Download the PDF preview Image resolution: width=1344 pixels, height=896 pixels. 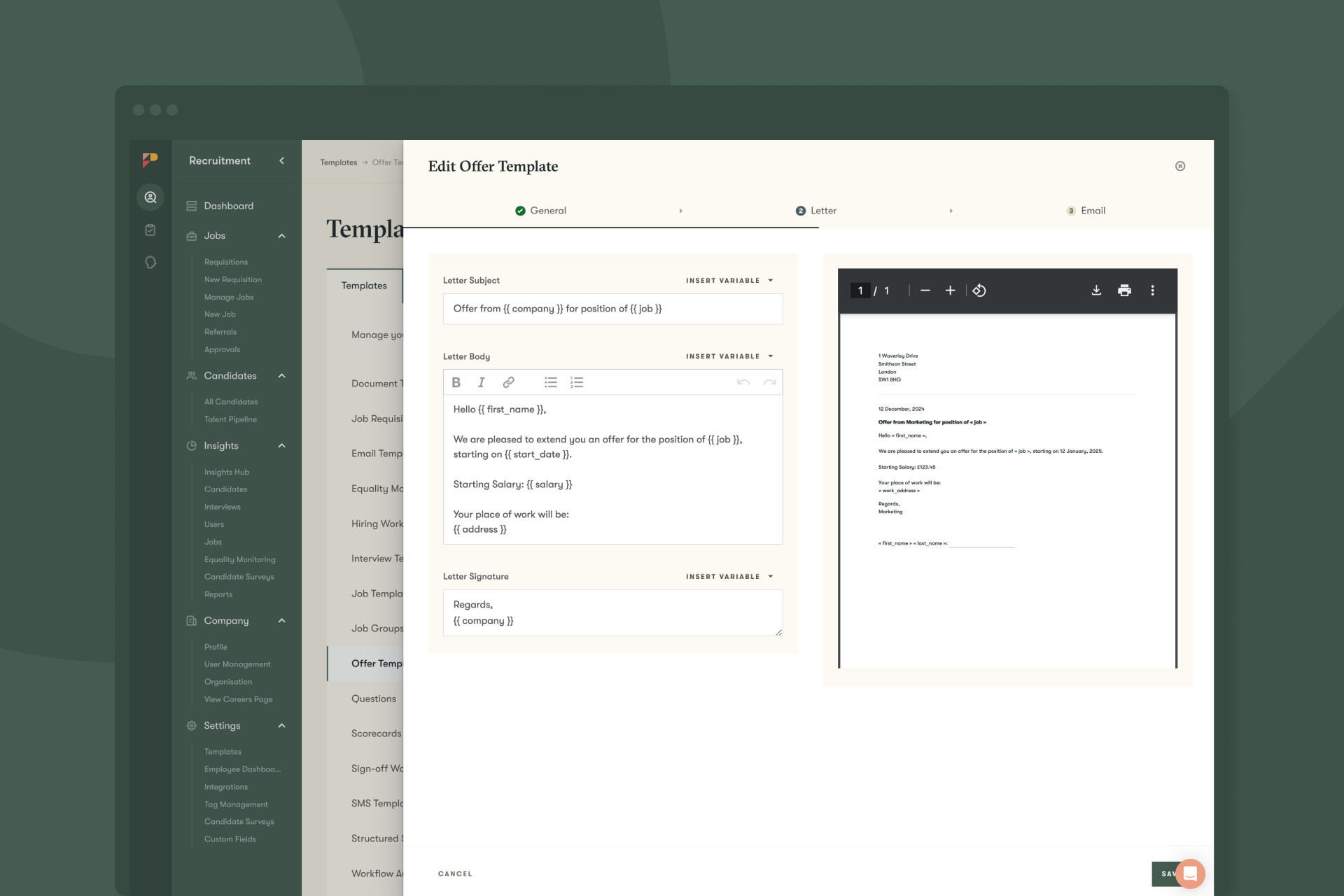click(x=1096, y=290)
